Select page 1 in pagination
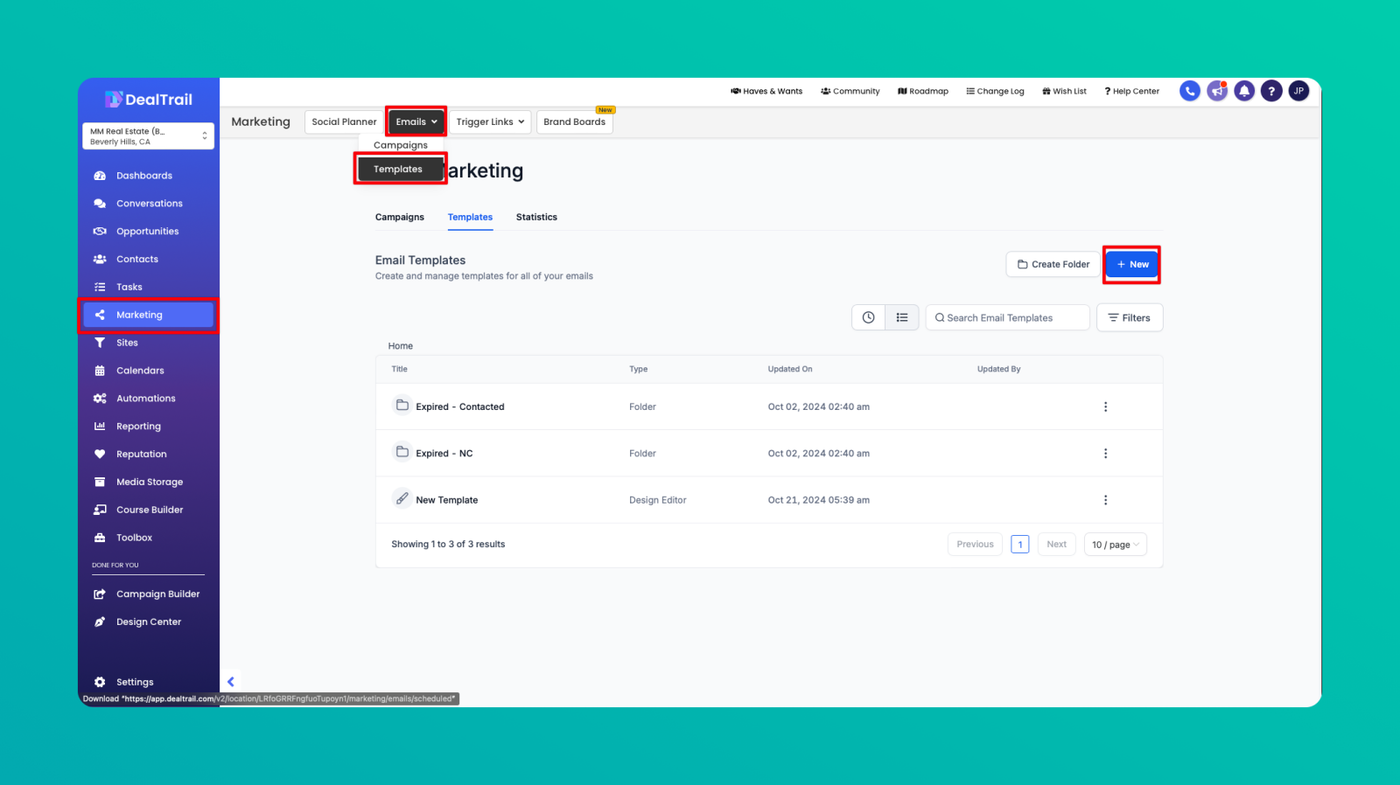The width and height of the screenshot is (1400, 785). (1020, 545)
